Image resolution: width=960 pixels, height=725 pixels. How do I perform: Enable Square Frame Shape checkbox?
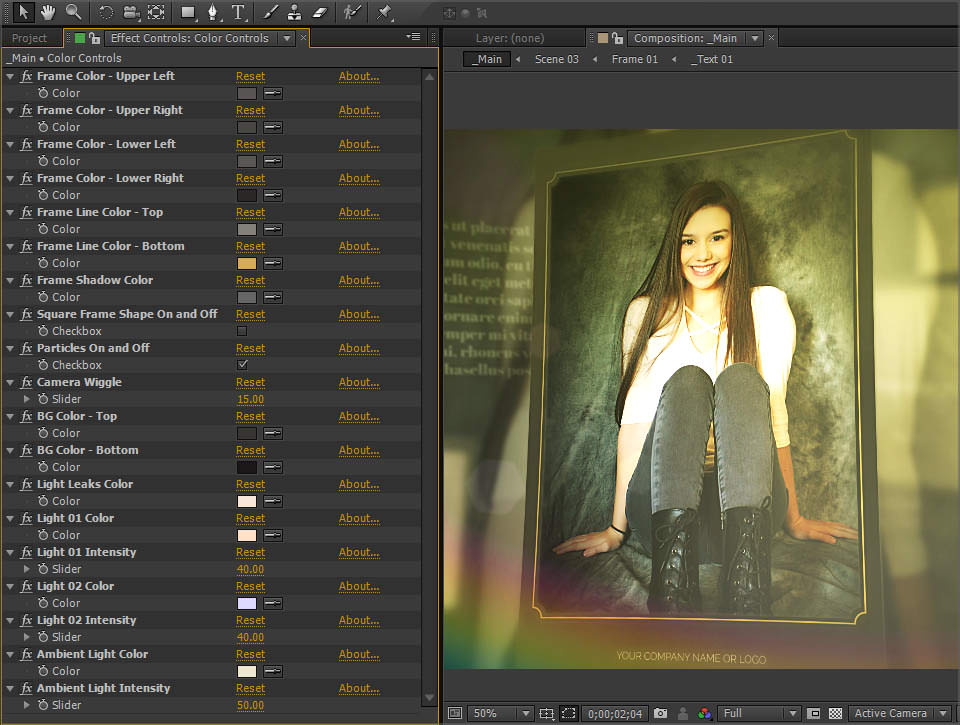[x=242, y=331]
